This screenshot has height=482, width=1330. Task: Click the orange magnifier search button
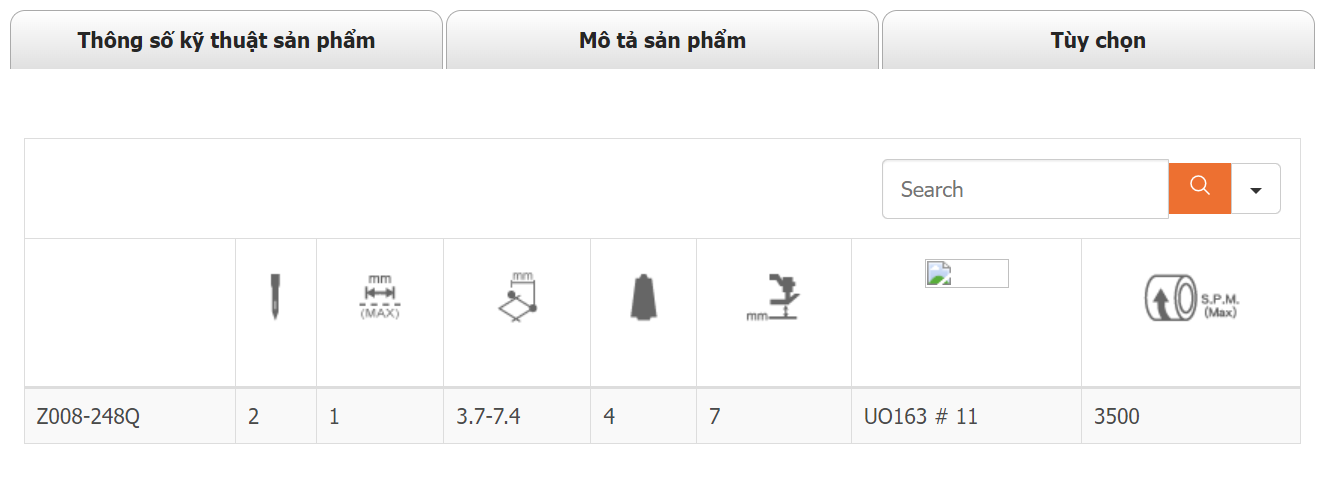(1200, 188)
